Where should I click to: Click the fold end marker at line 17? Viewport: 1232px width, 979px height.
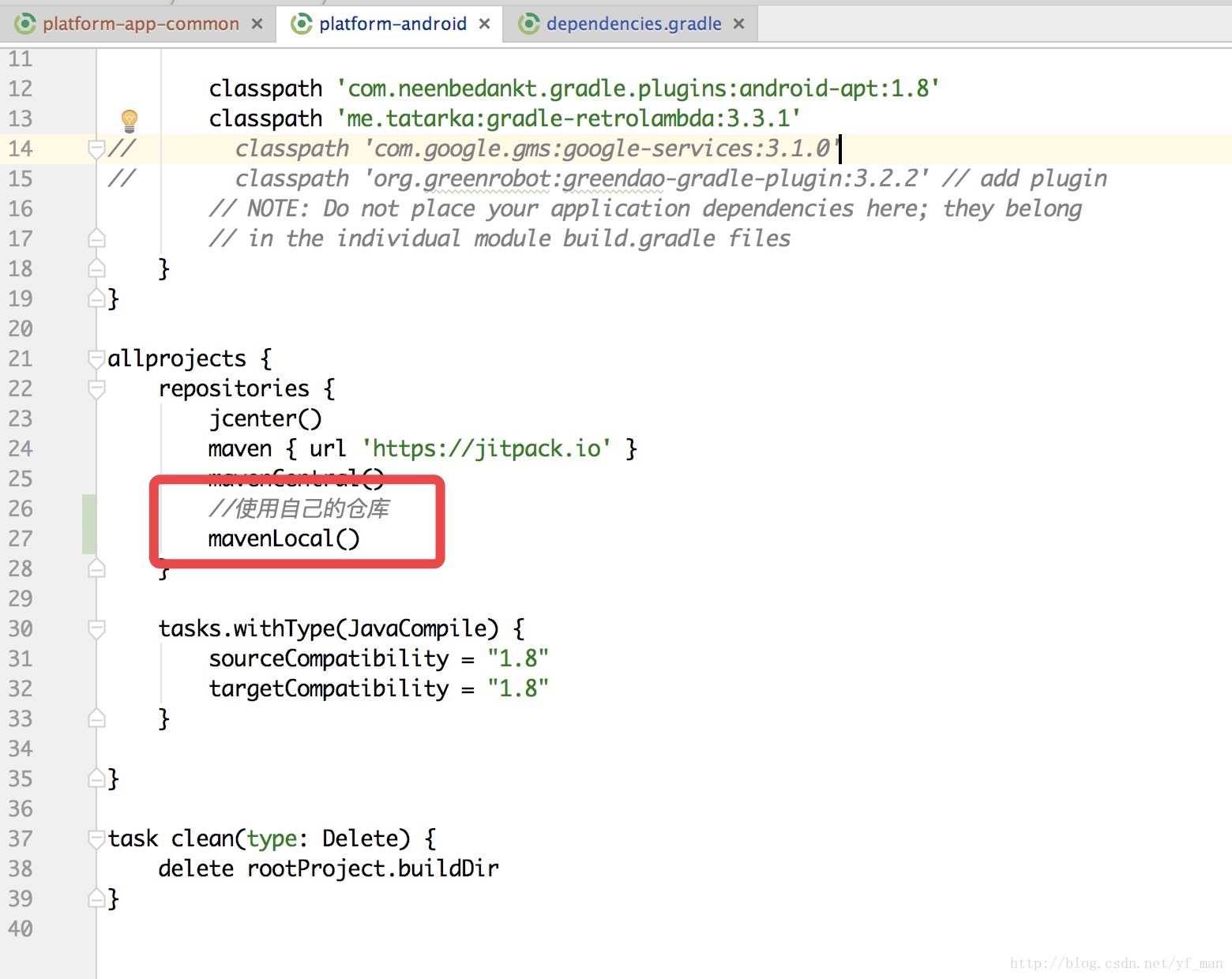coord(96,238)
